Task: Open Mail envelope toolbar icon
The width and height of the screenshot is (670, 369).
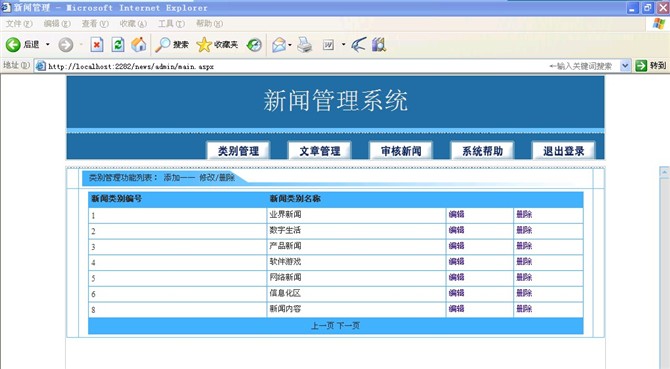Action: click(x=279, y=44)
